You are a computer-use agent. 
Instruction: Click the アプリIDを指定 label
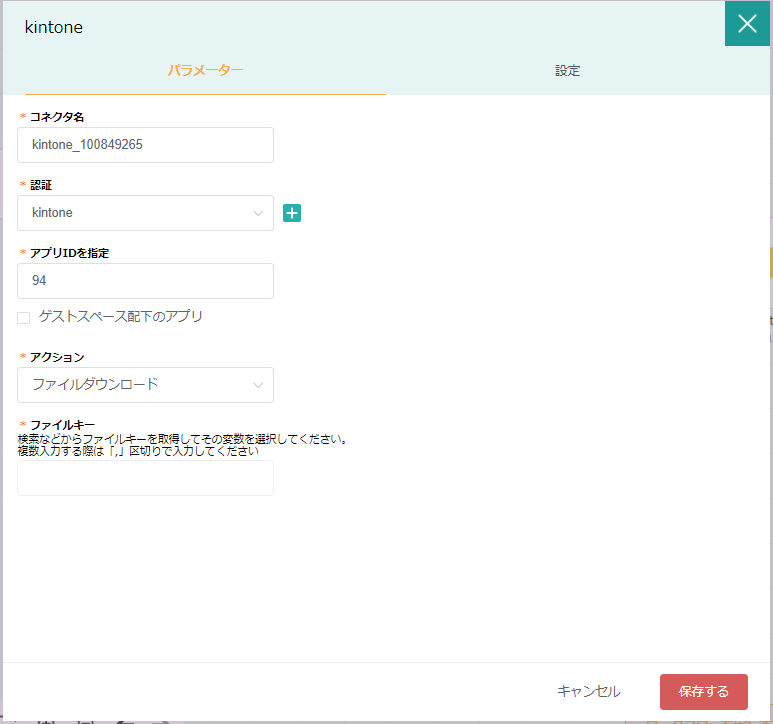[x=70, y=253]
